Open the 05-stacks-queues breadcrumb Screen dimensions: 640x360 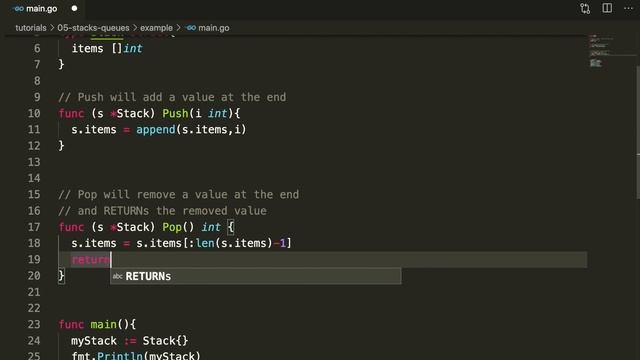pyautogui.click(x=93, y=28)
